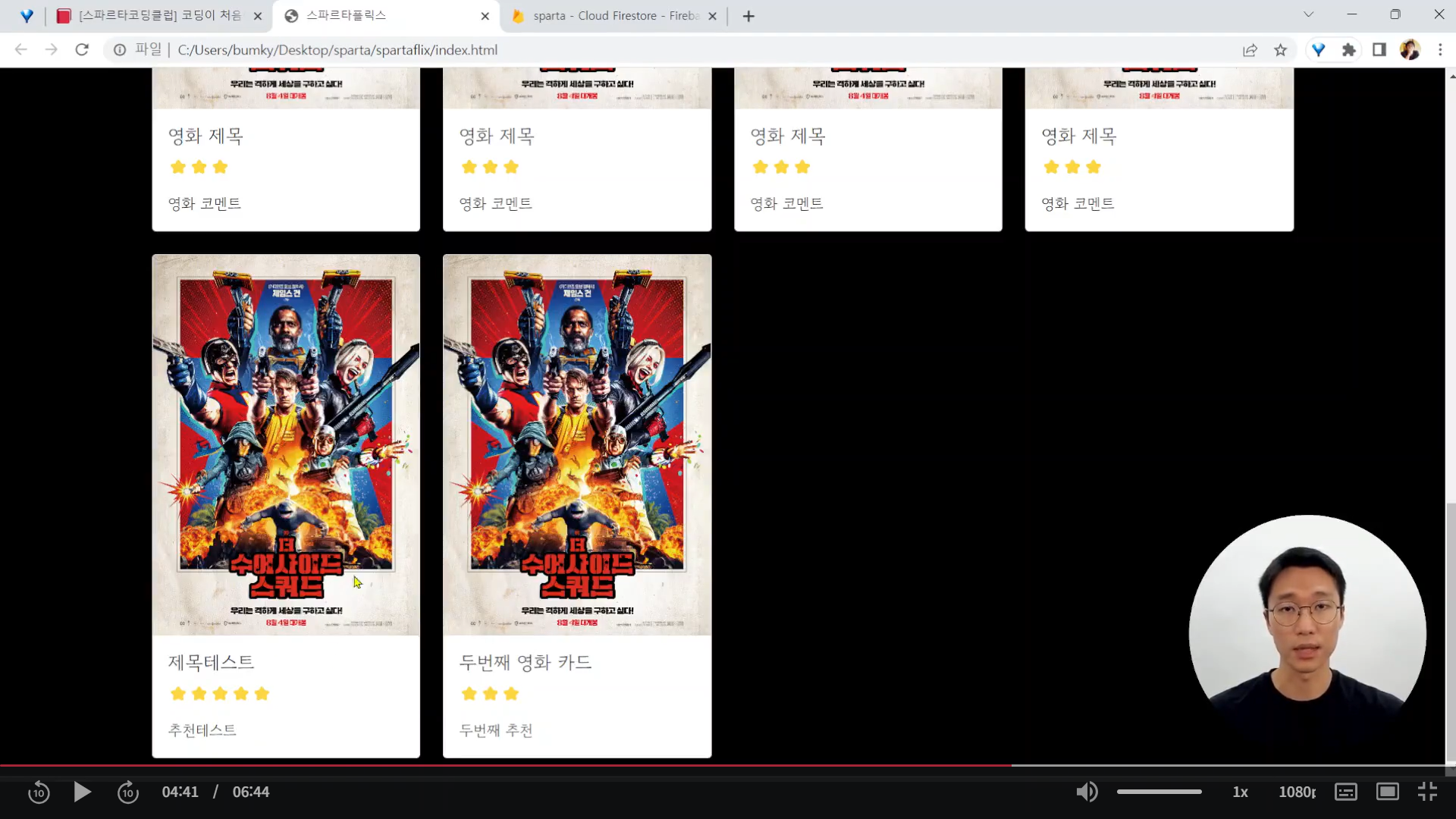The image size is (1456, 819).
Task: Toggle the browser side panel
Action: [x=1379, y=50]
